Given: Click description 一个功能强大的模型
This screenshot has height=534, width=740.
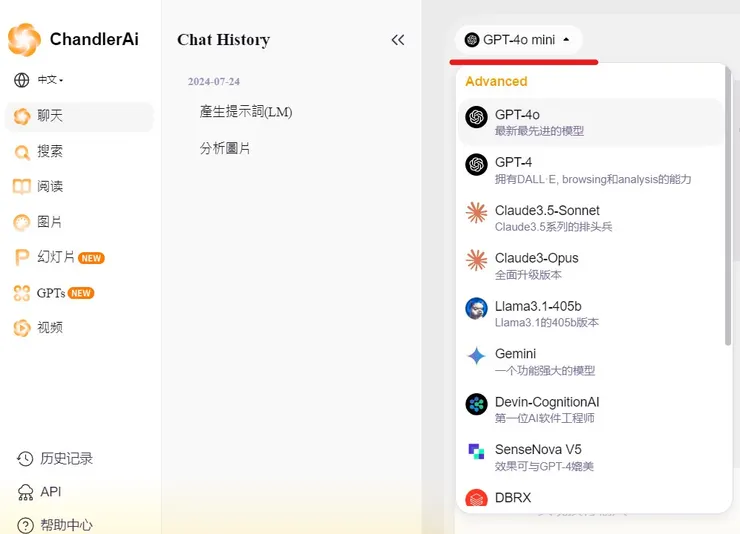Looking at the screenshot, I should [x=545, y=371].
